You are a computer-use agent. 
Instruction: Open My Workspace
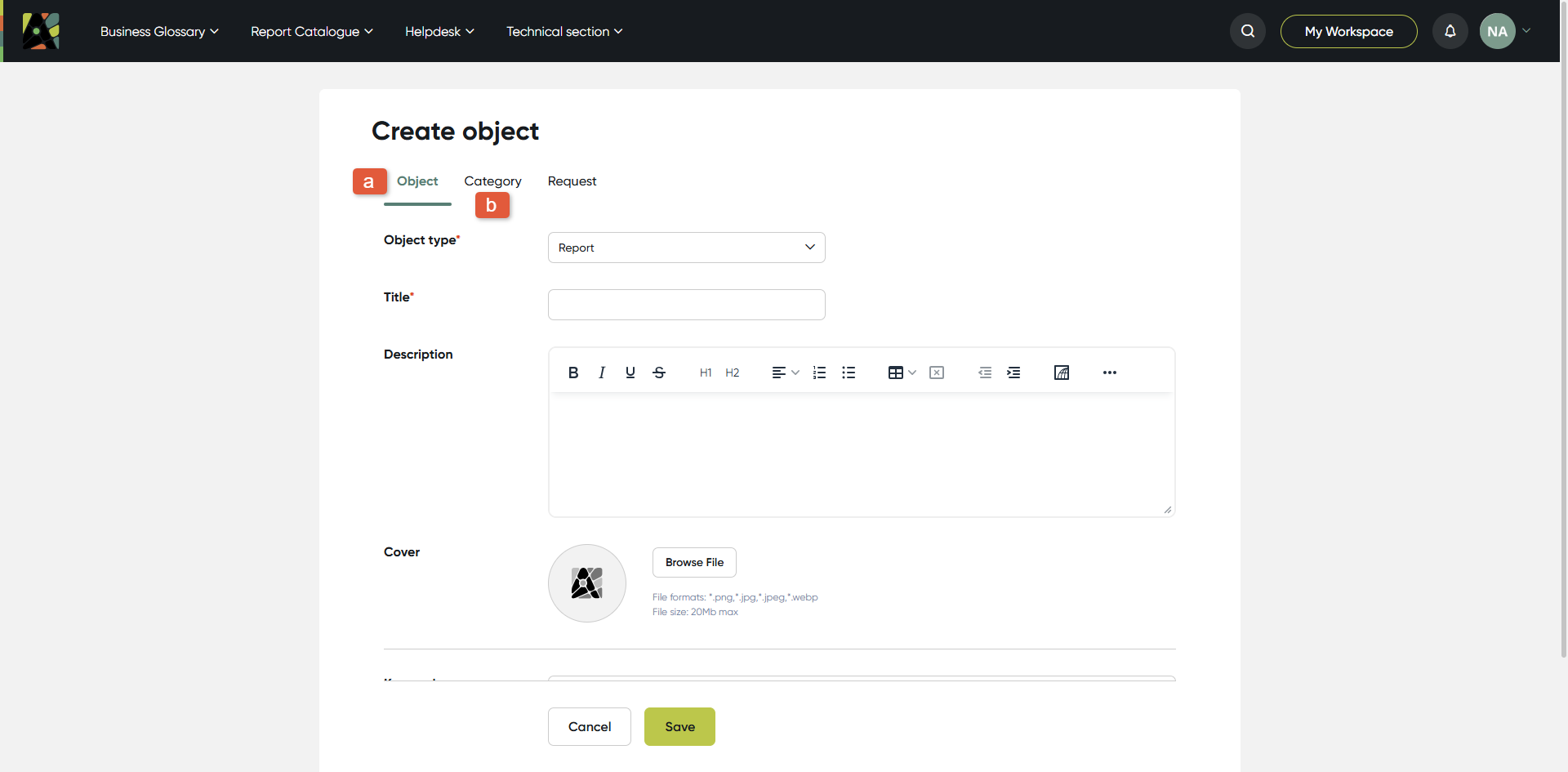point(1349,31)
